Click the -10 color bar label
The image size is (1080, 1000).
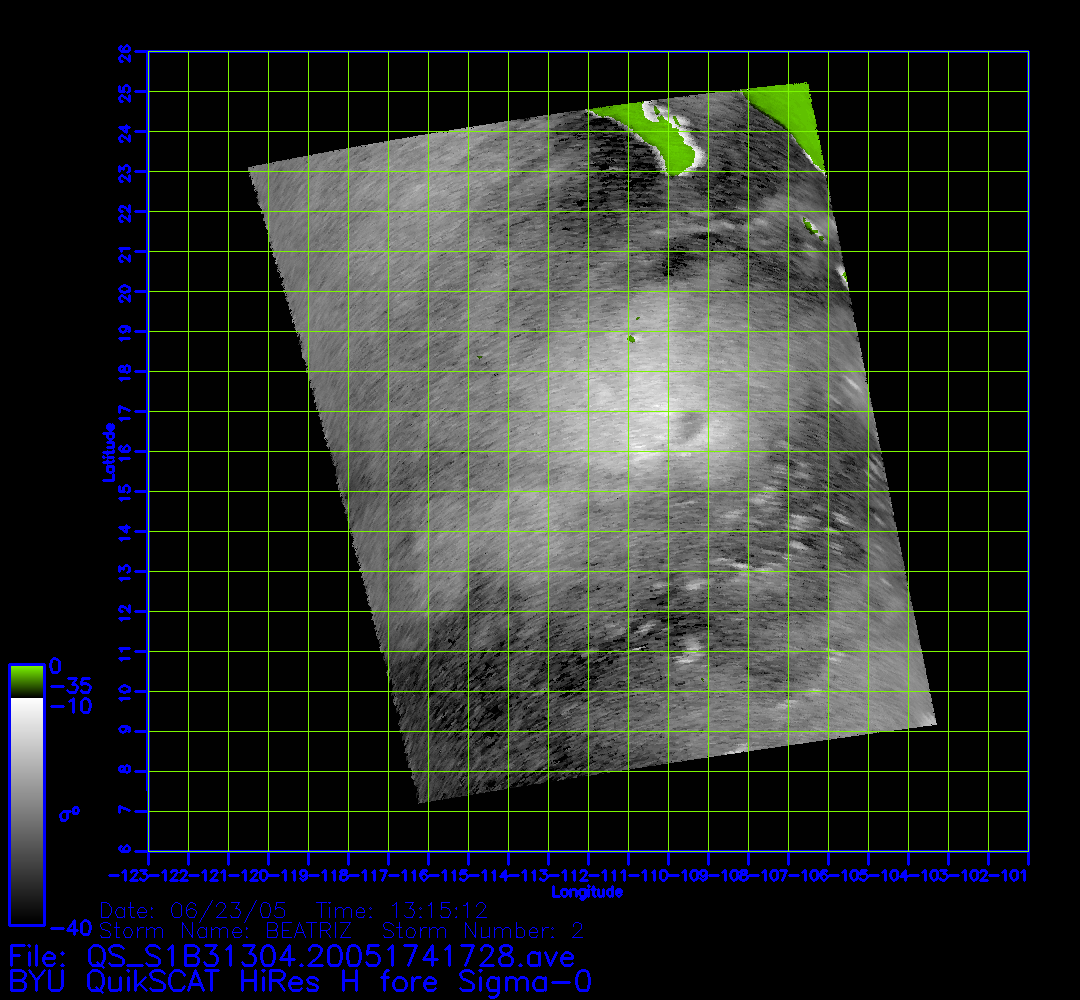coord(70,707)
